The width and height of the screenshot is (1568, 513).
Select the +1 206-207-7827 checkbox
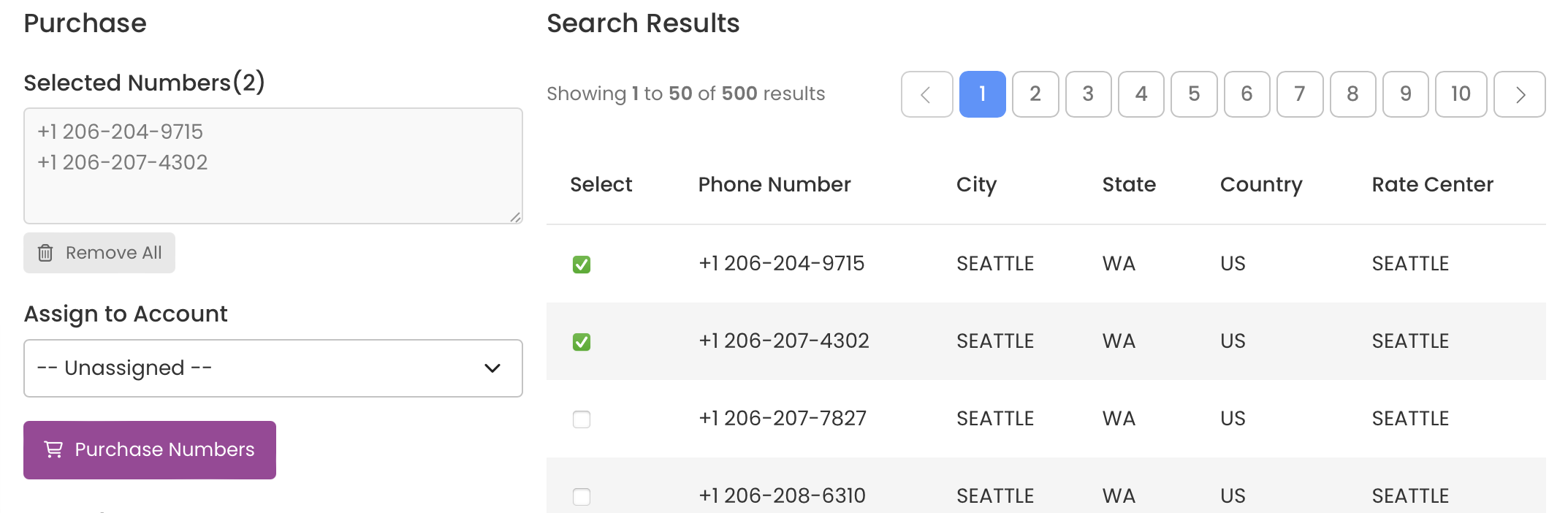582,419
